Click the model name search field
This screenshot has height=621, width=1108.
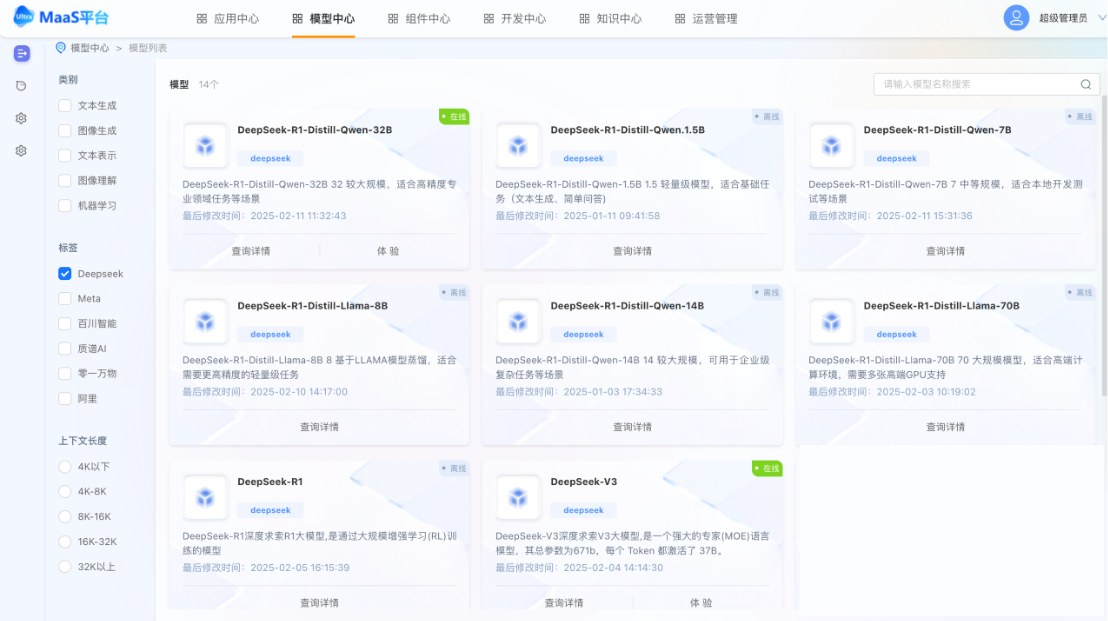(986, 84)
